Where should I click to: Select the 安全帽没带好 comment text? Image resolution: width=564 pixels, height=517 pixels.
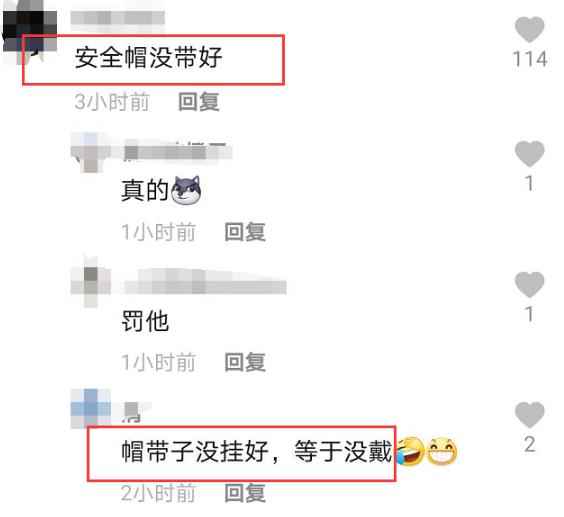pos(148,58)
